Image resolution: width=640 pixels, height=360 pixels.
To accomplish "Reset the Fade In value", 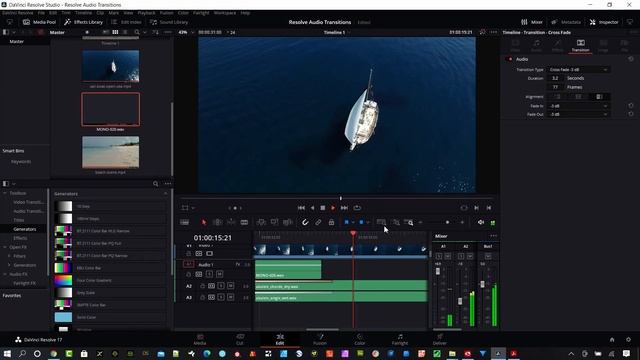I will click(x=631, y=106).
